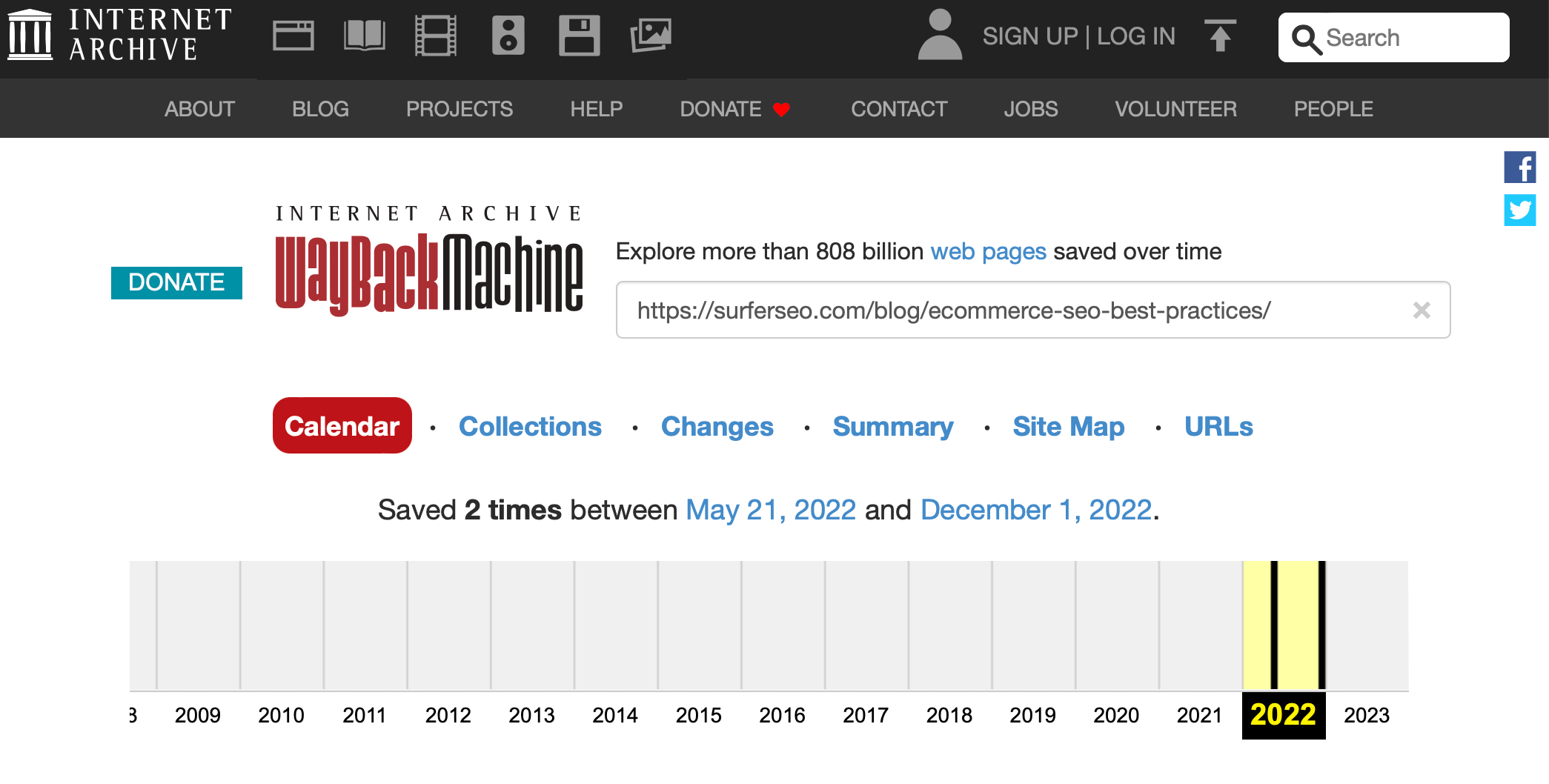Select the Images collection icon
This screenshot has width=1549, height=784.
tap(651, 35)
